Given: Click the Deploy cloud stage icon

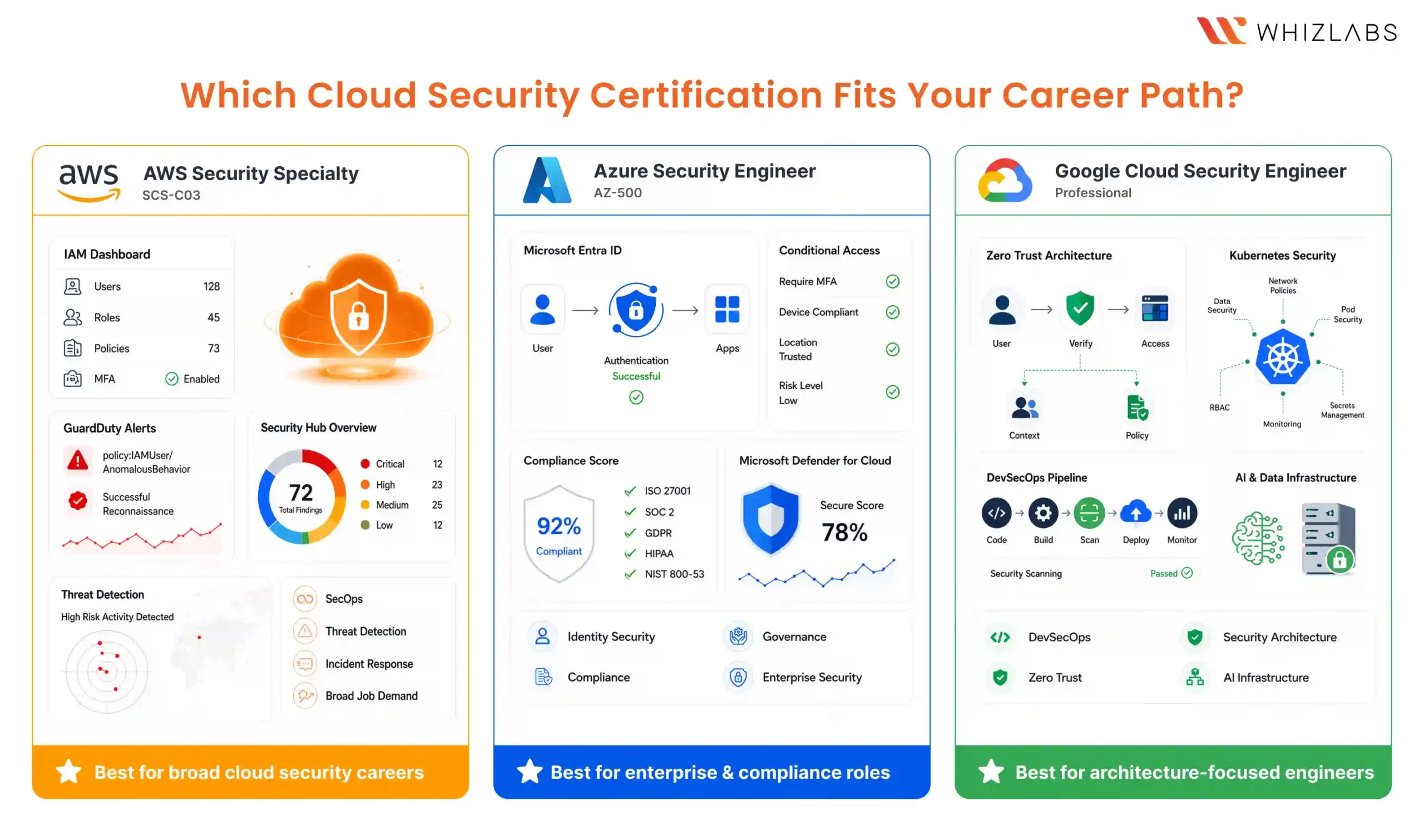Looking at the screenshot, I should (x=1135, y=513).
